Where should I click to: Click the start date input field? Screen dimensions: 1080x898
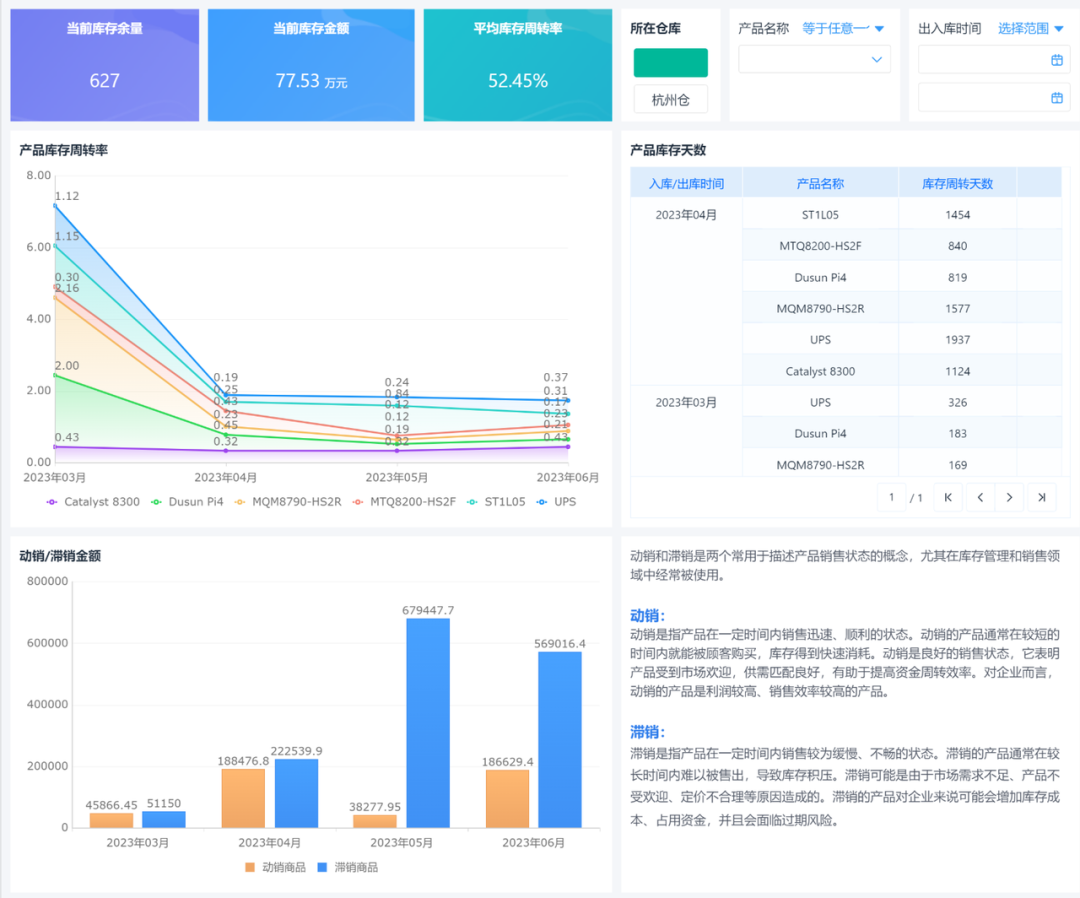coord(994,61)
